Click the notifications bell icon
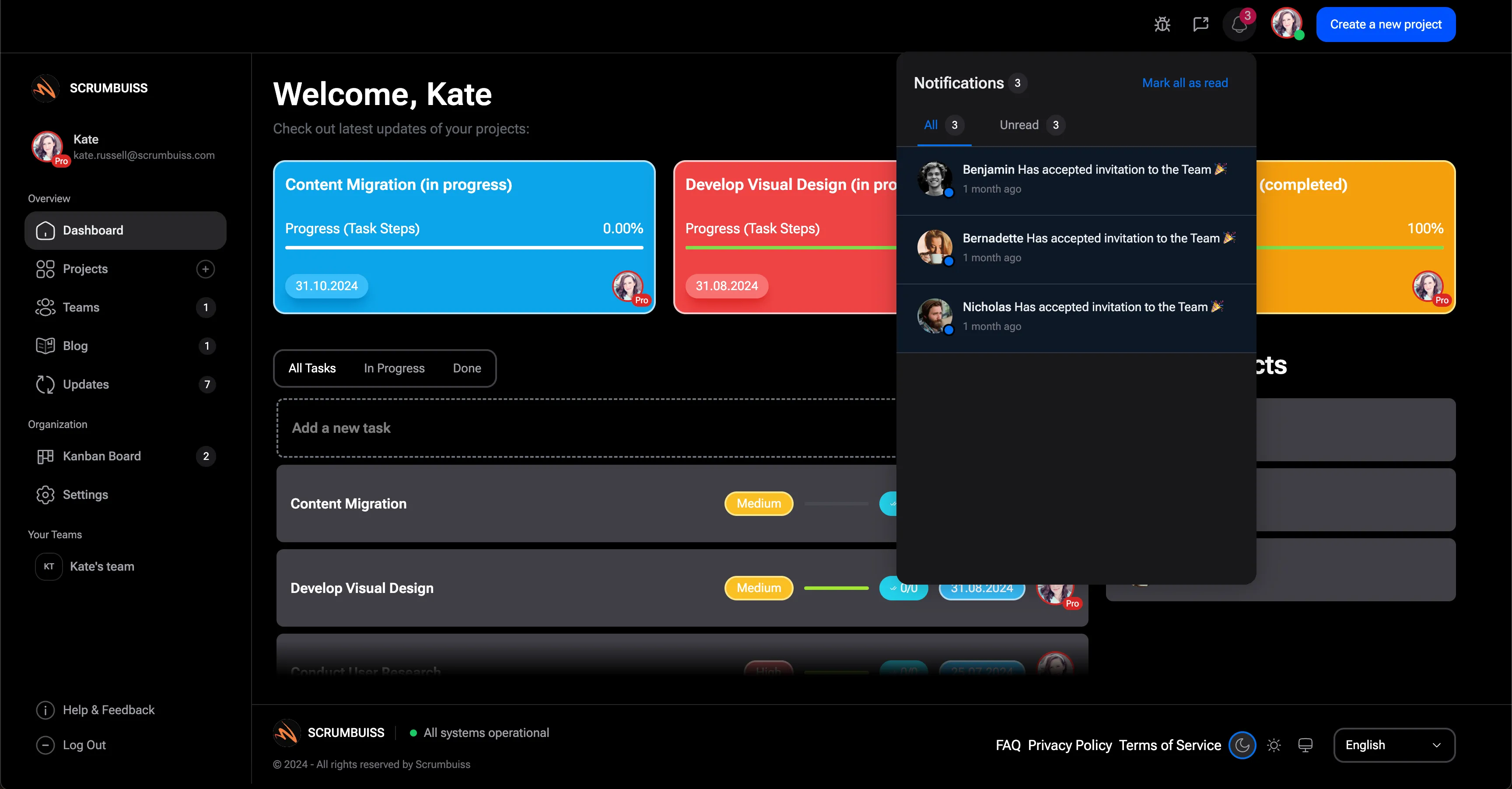This screenshot has height=789, width=1512. (x=1239, y=25)
